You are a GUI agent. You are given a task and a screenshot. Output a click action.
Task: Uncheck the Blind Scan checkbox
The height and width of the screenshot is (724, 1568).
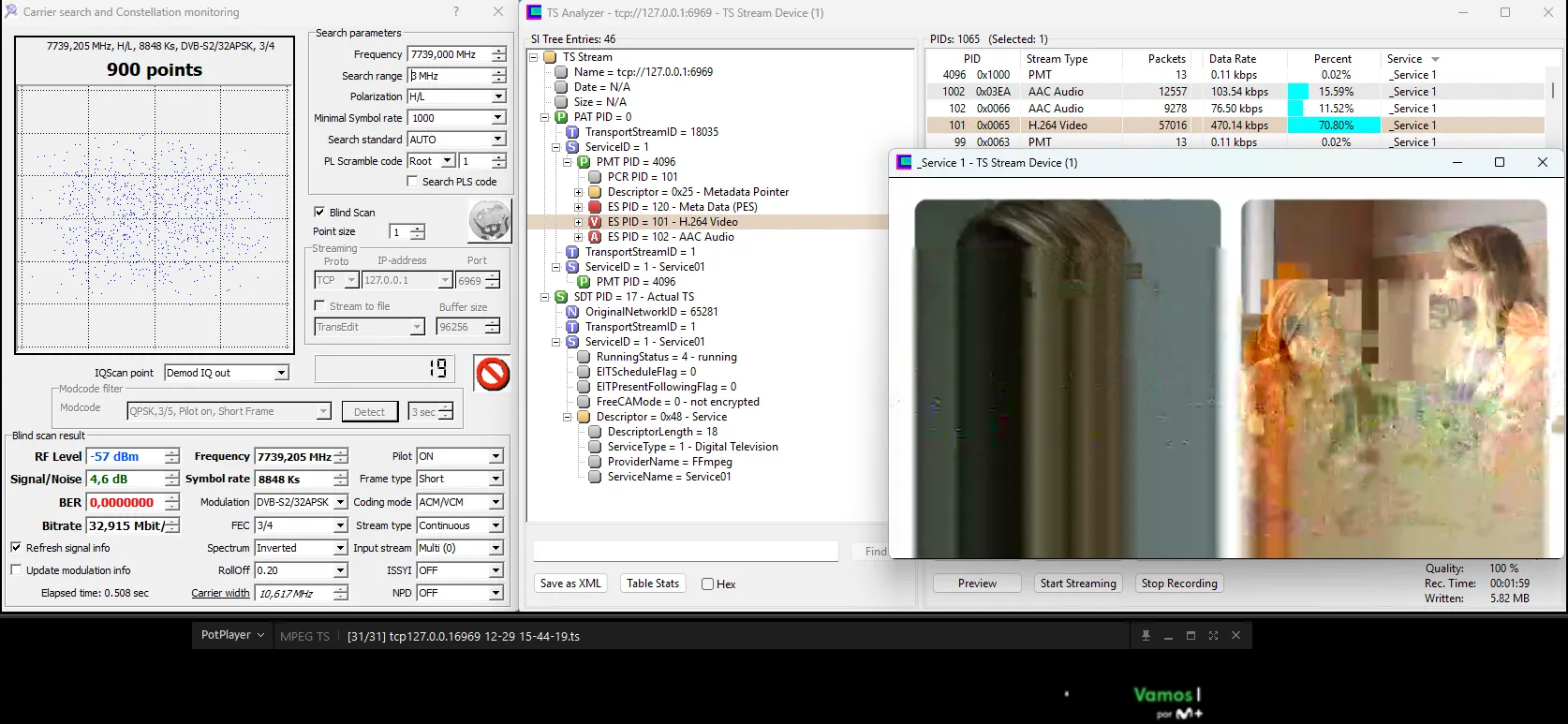point(319,213)
